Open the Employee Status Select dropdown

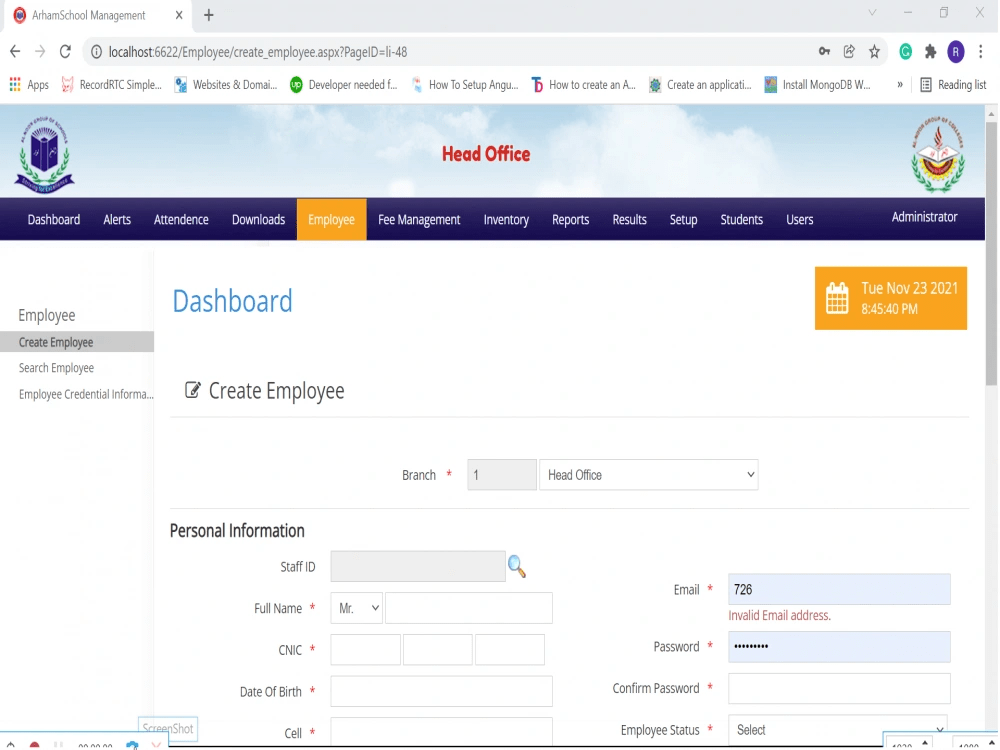coord(838,730)
